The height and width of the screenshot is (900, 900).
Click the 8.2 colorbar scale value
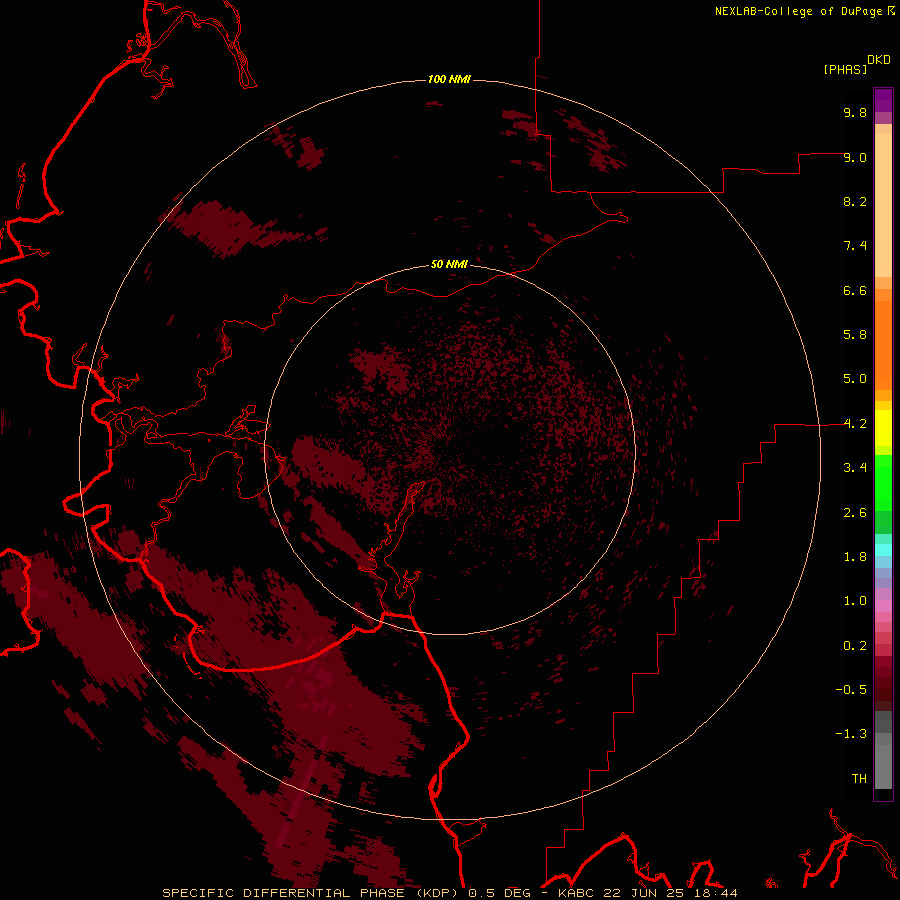(855, 201)
